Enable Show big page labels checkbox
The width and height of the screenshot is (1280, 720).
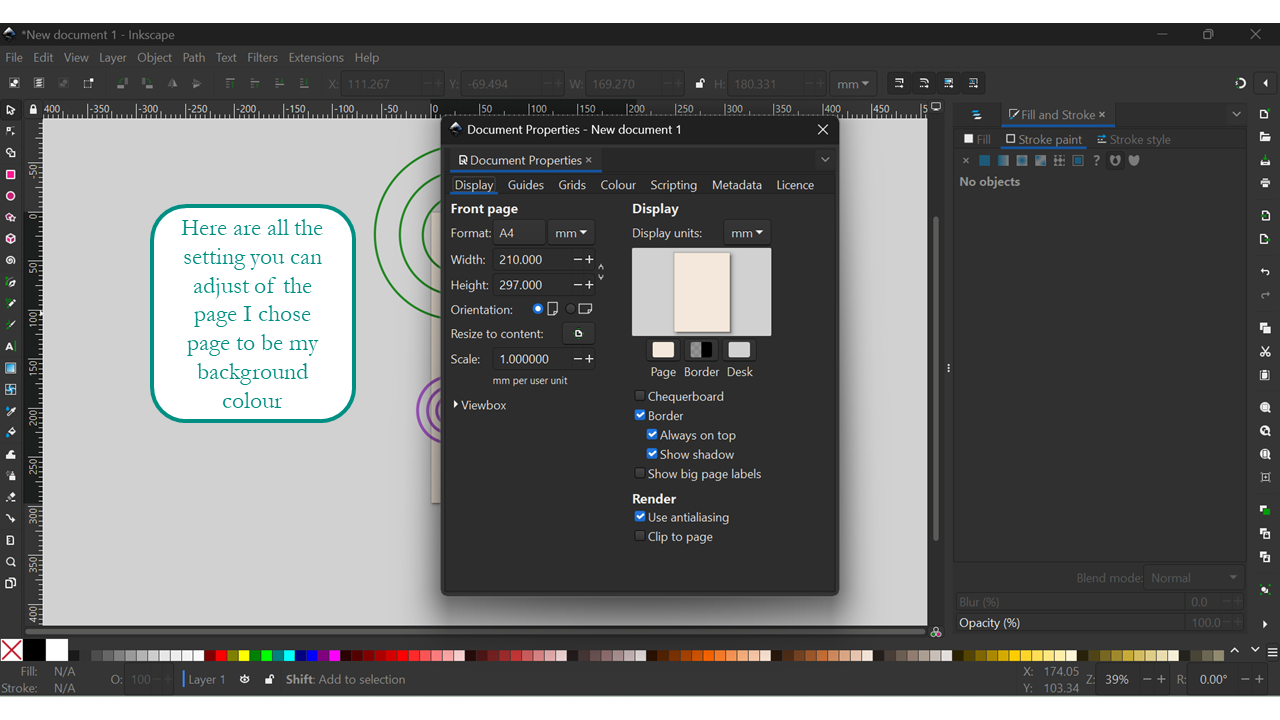tap(640, 474)
